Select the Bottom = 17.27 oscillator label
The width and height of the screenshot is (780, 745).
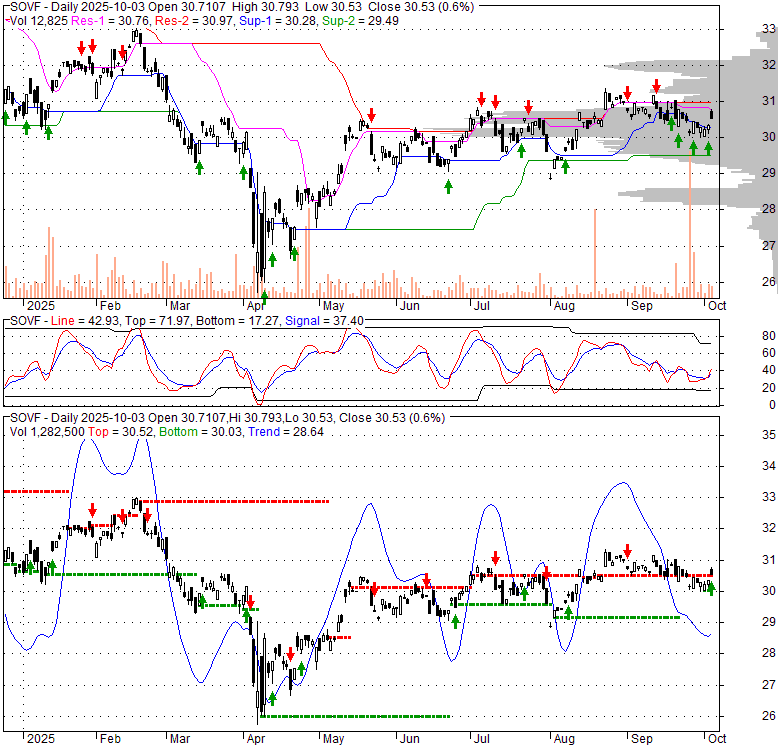point(237,321)
